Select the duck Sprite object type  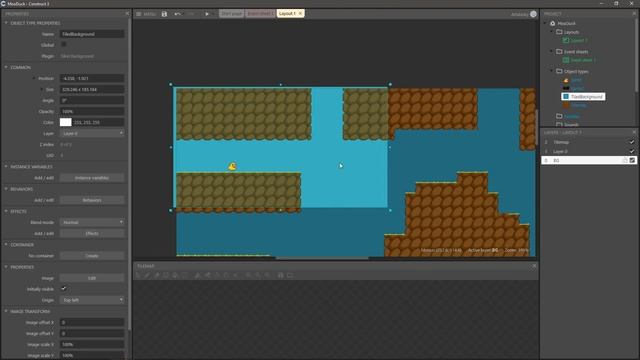[573, 80]
